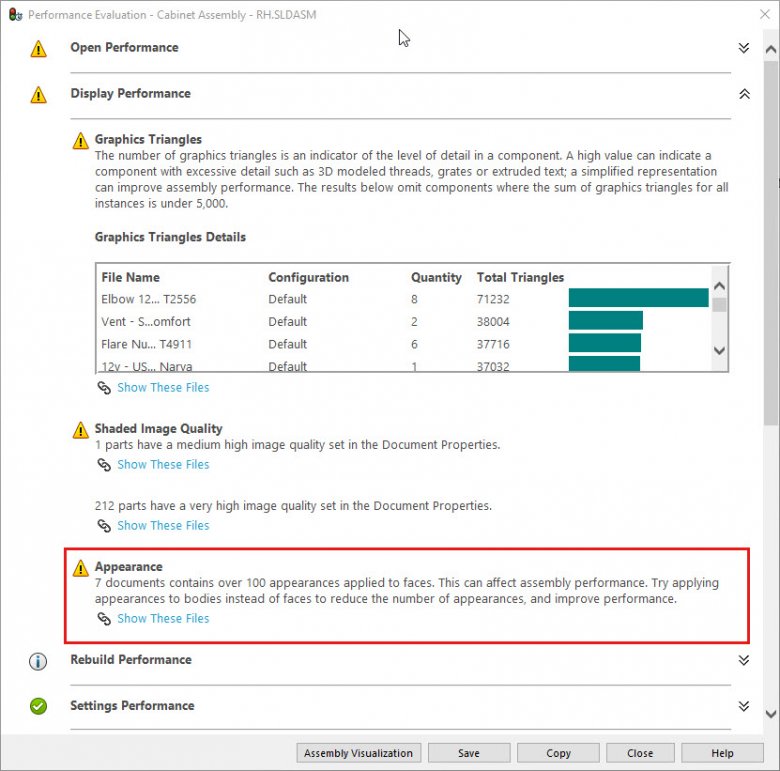The height and width of the screenshot is (771, 780).
Task: Select the Elbow 12... T2556 row
Action: tap(404, 299)
